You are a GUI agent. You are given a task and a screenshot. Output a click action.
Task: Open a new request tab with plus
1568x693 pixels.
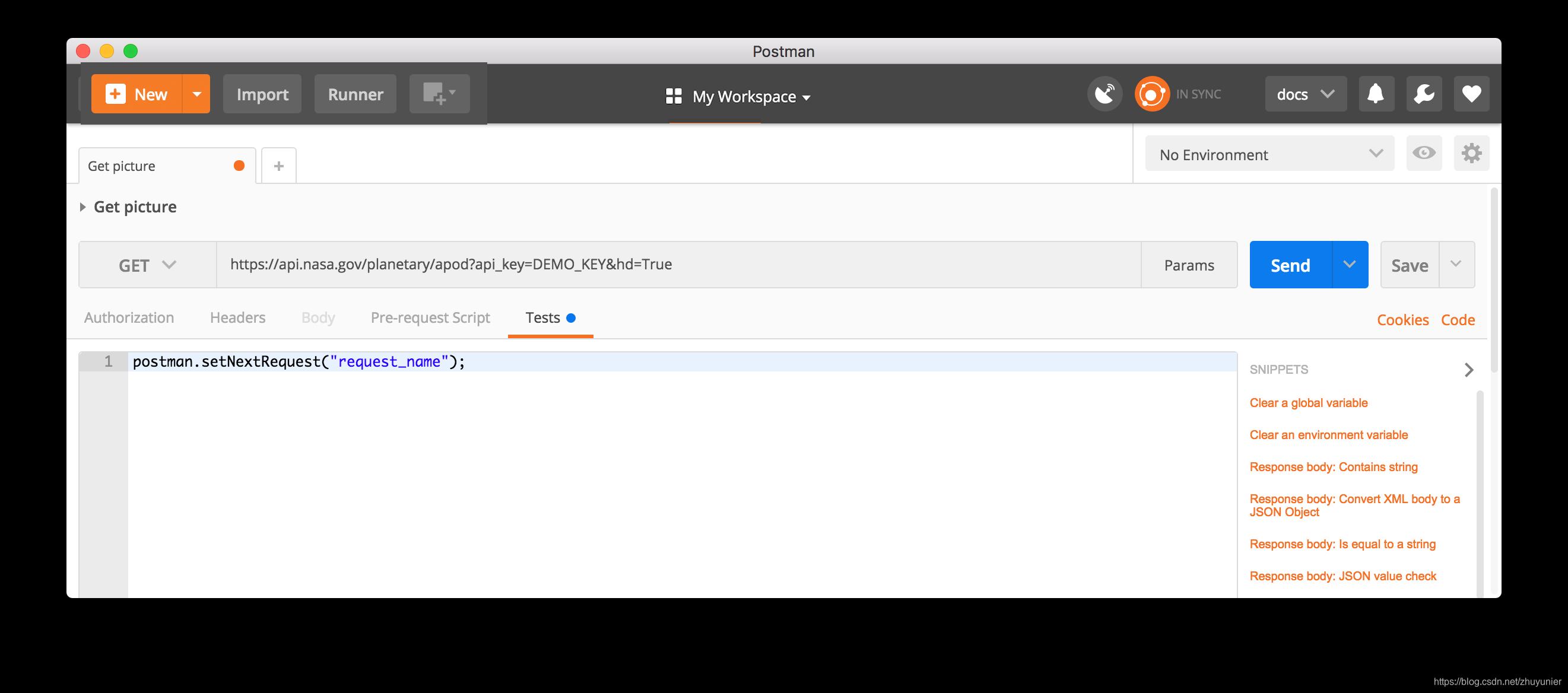tap(279, 166)
